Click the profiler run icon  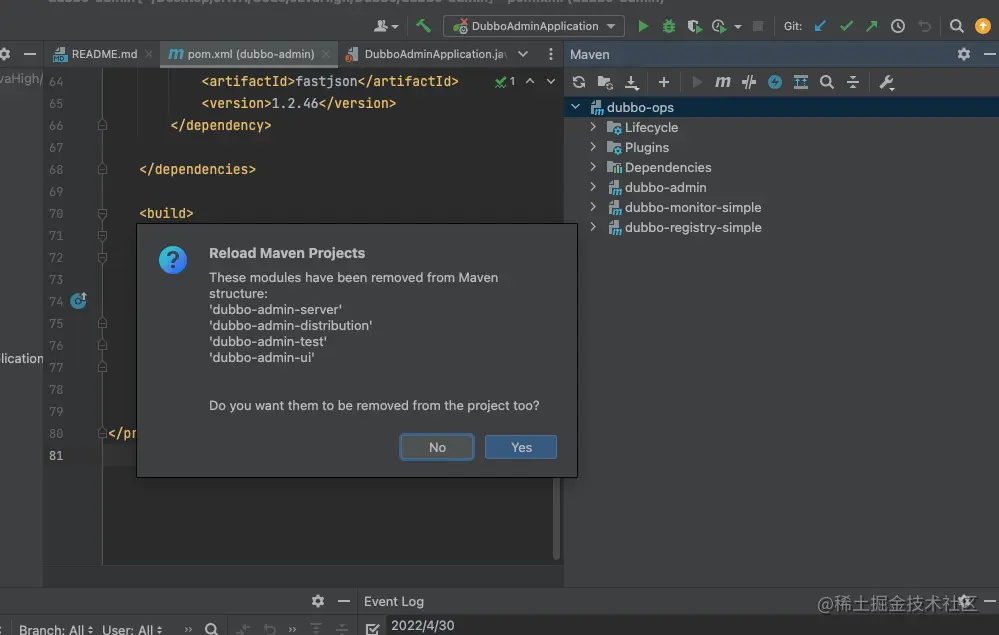[x=719, y=26]
